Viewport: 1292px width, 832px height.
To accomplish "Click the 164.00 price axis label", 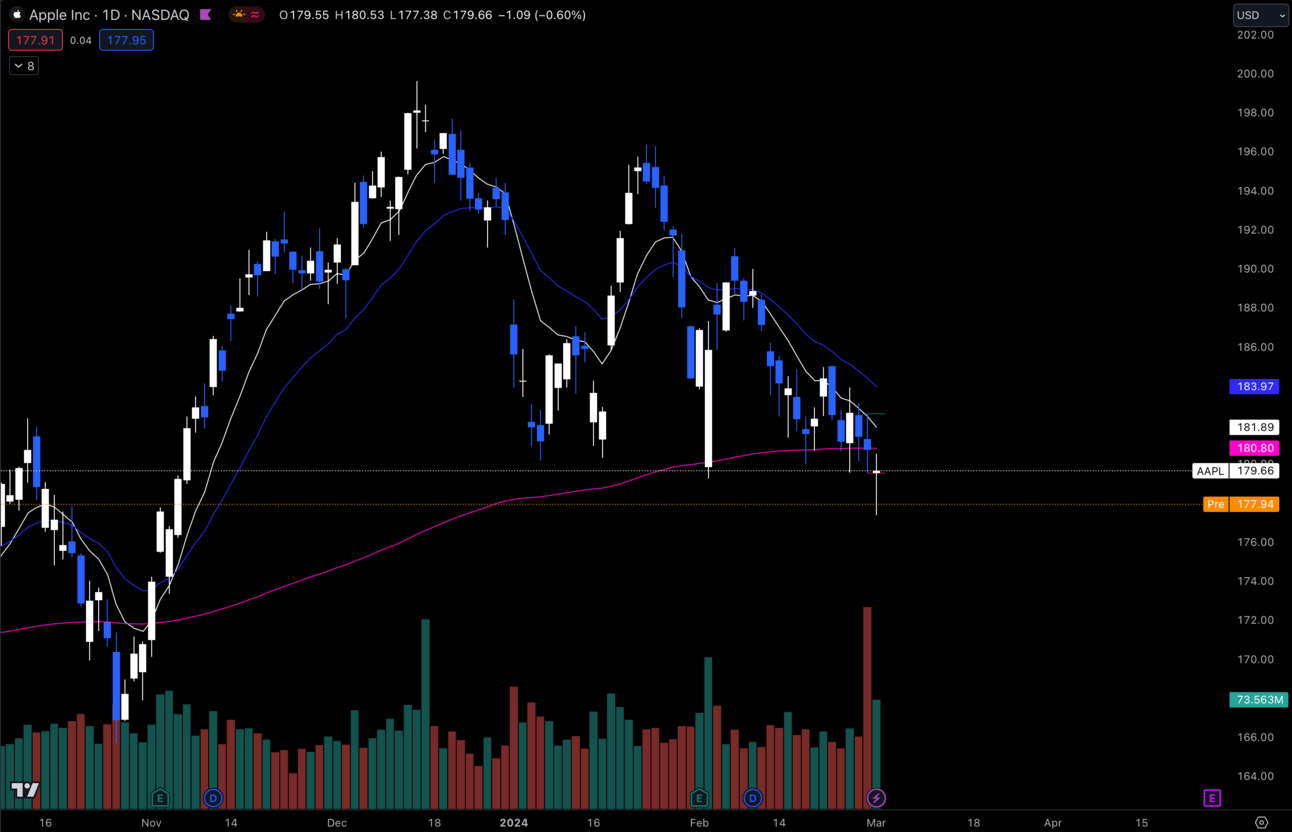I will [1255, 776].
